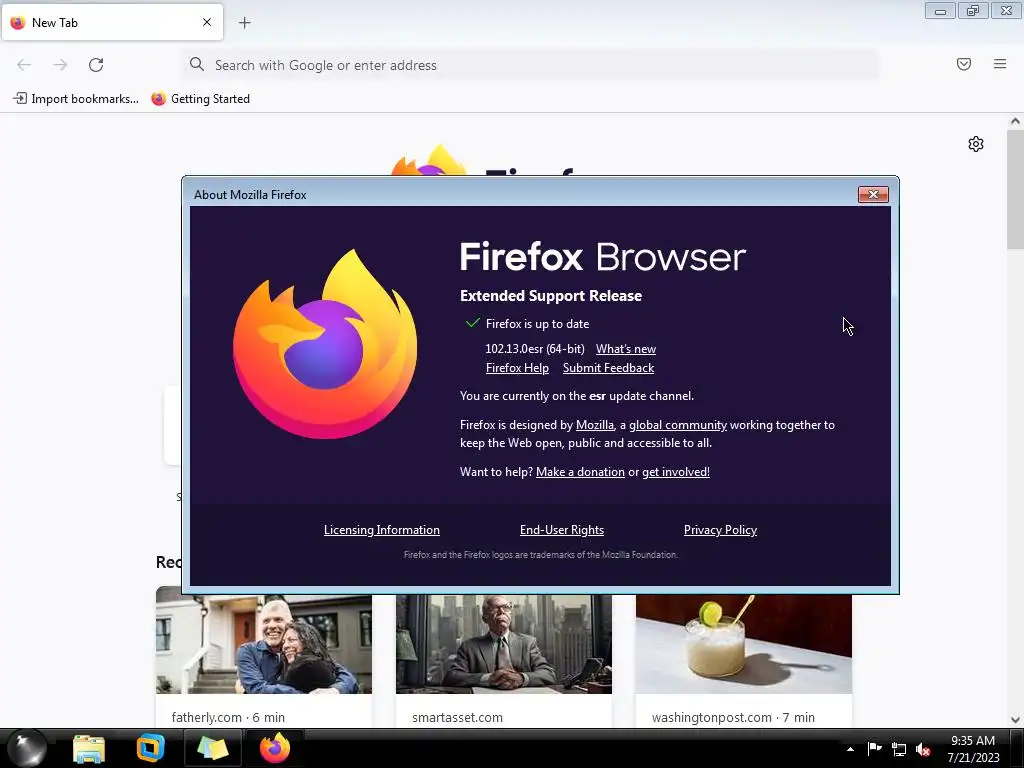The height and width of the screenshot is (768, 1024).
Task: Open the fatherly.com story thumbnail
Action: (264, 643)
